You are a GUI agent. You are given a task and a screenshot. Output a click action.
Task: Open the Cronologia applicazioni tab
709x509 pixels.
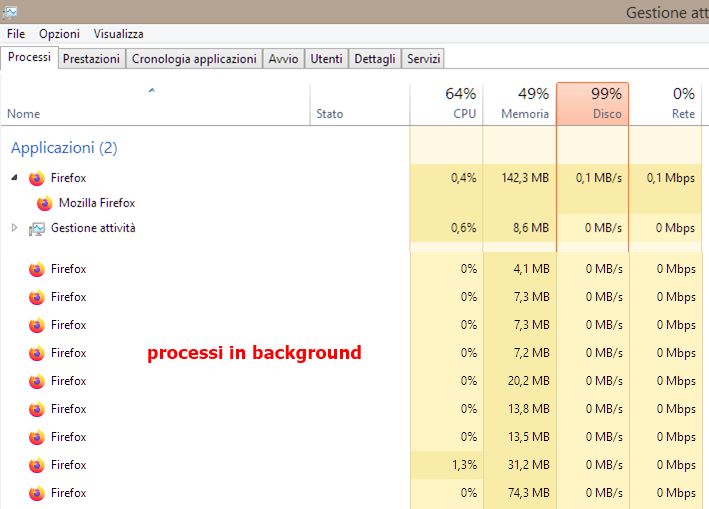194,59
